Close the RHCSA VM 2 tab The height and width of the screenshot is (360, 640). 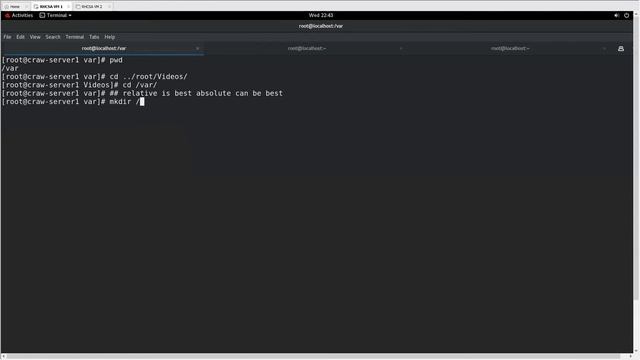109,7
